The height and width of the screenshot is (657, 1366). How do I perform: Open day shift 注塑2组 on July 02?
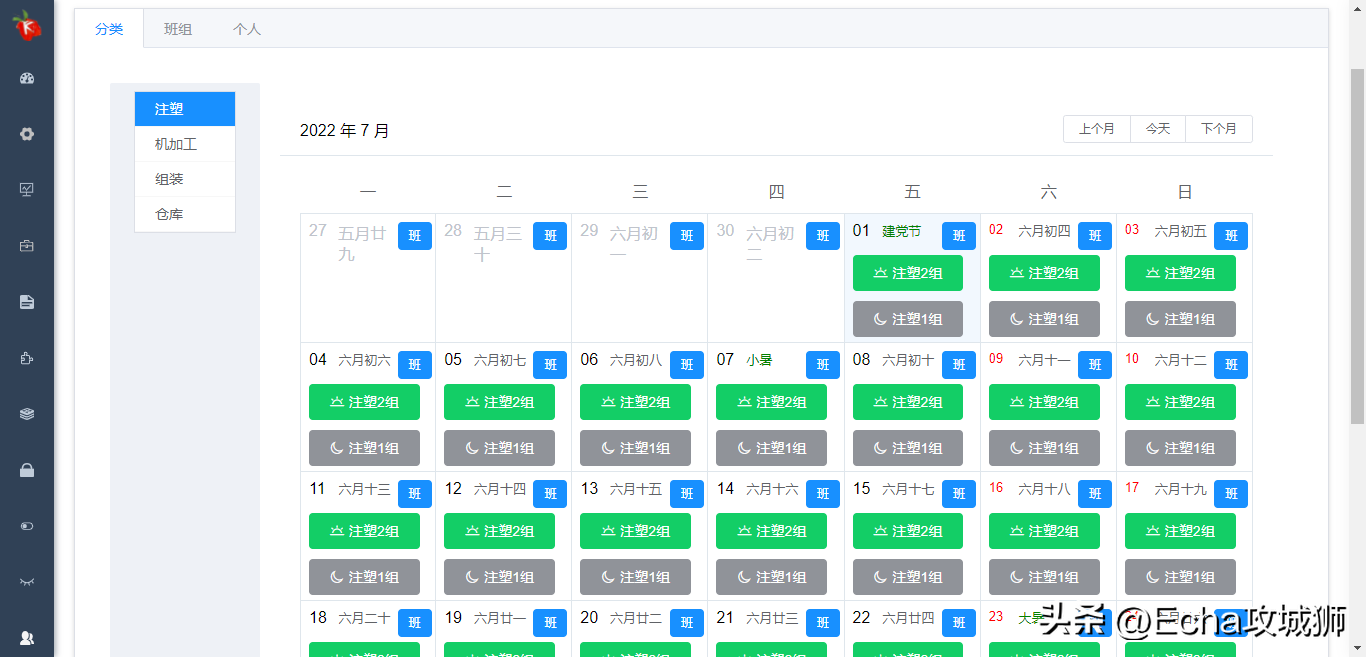[x=1044, y=273]
